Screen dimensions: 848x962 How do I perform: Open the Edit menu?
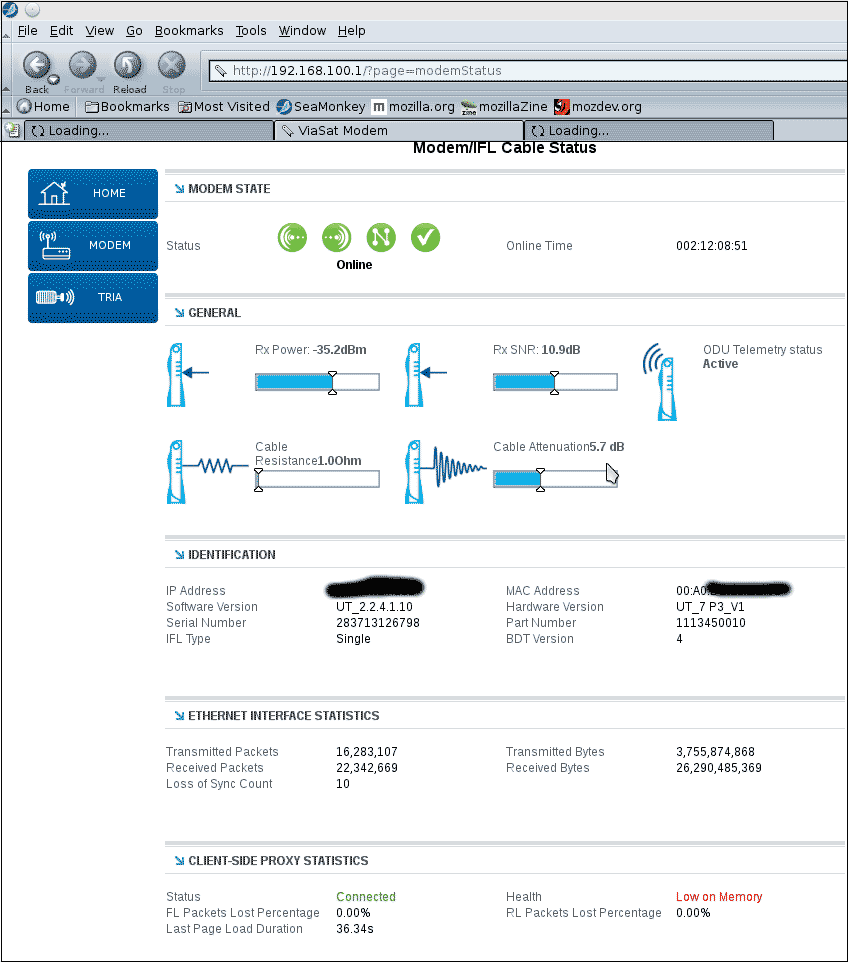pos(61,31)
